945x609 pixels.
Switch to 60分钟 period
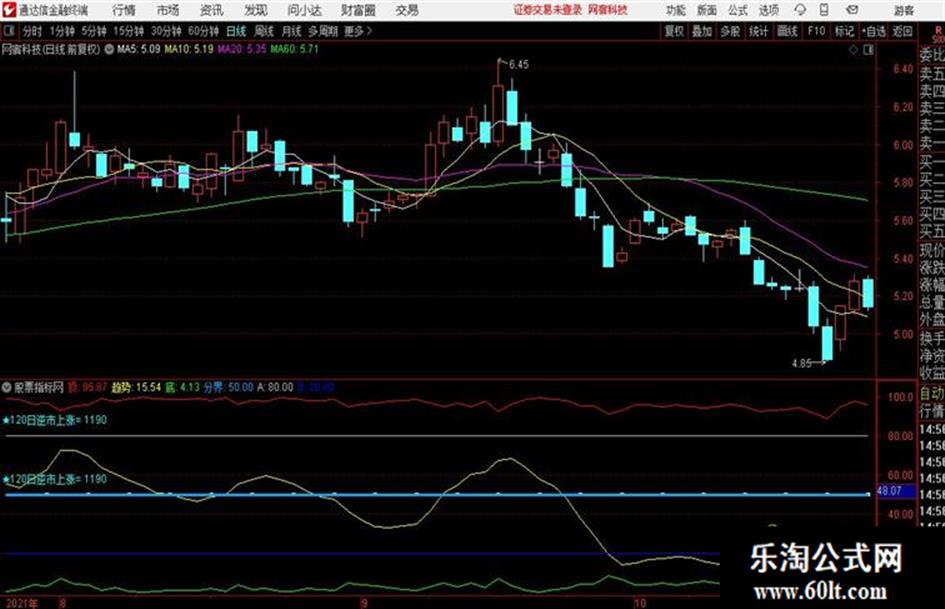pyautogui.click(x=203, y=31)
